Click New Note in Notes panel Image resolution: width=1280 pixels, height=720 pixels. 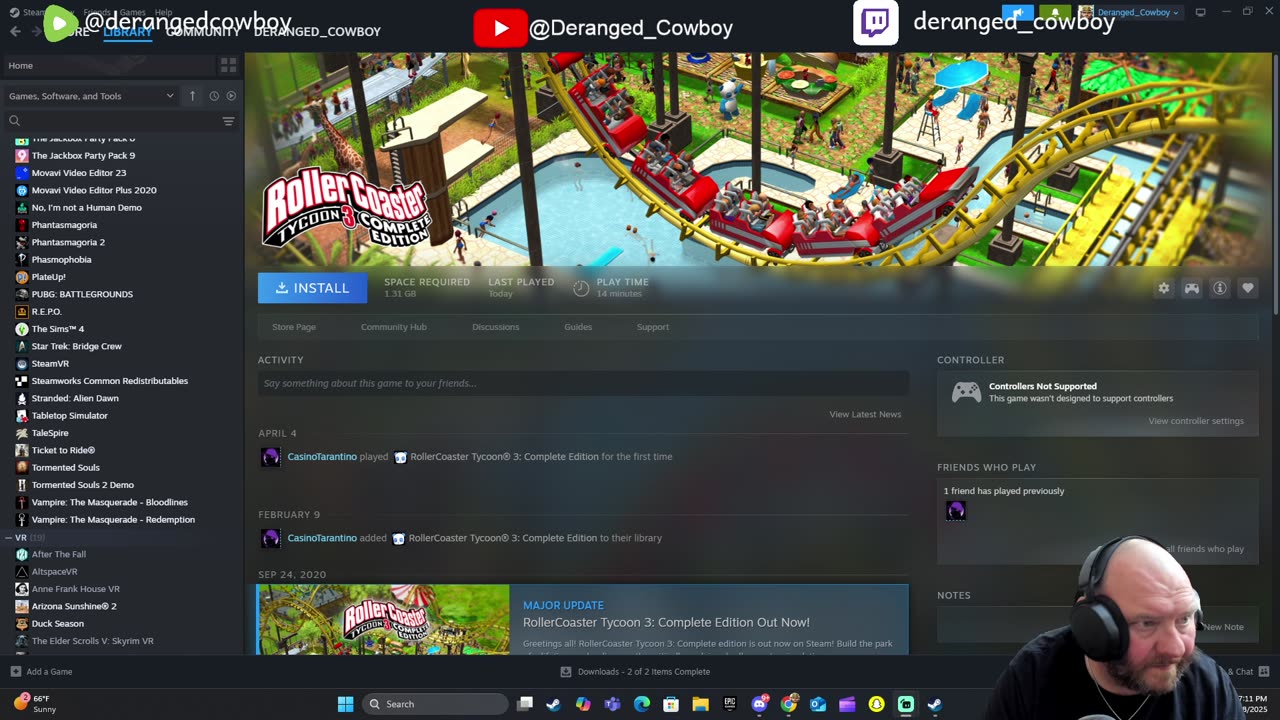pos(1222,627)
